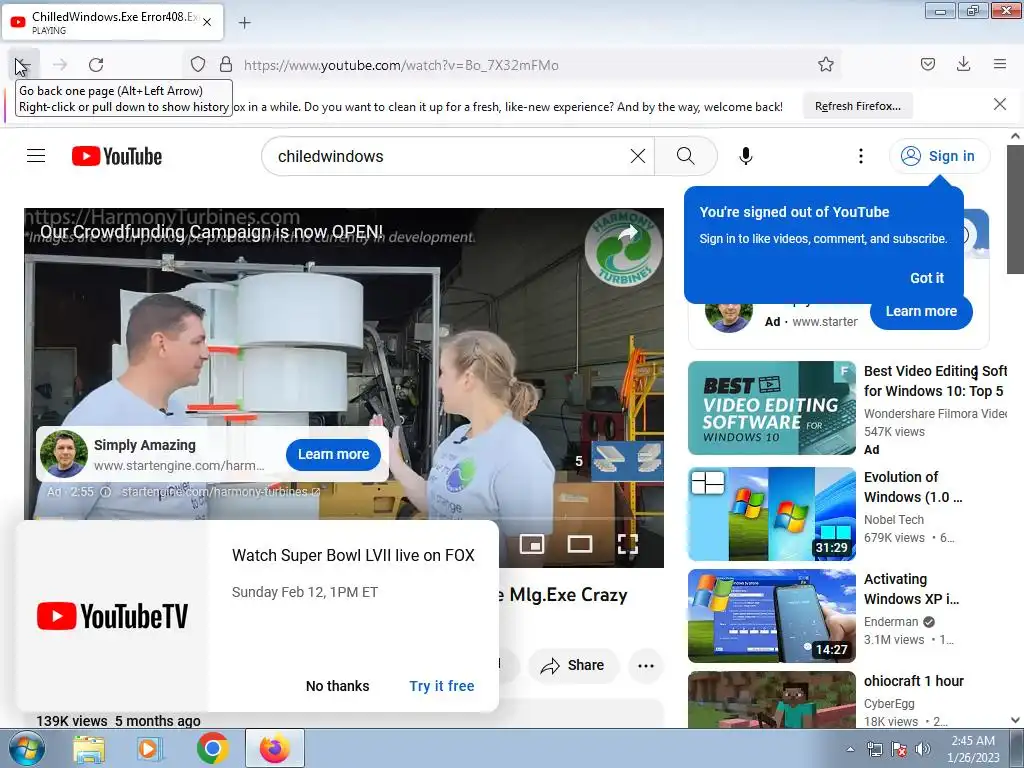Search with your voice microphone
Image resolution: width=1024 pixels, height=768 pixels.
point(746,156)
